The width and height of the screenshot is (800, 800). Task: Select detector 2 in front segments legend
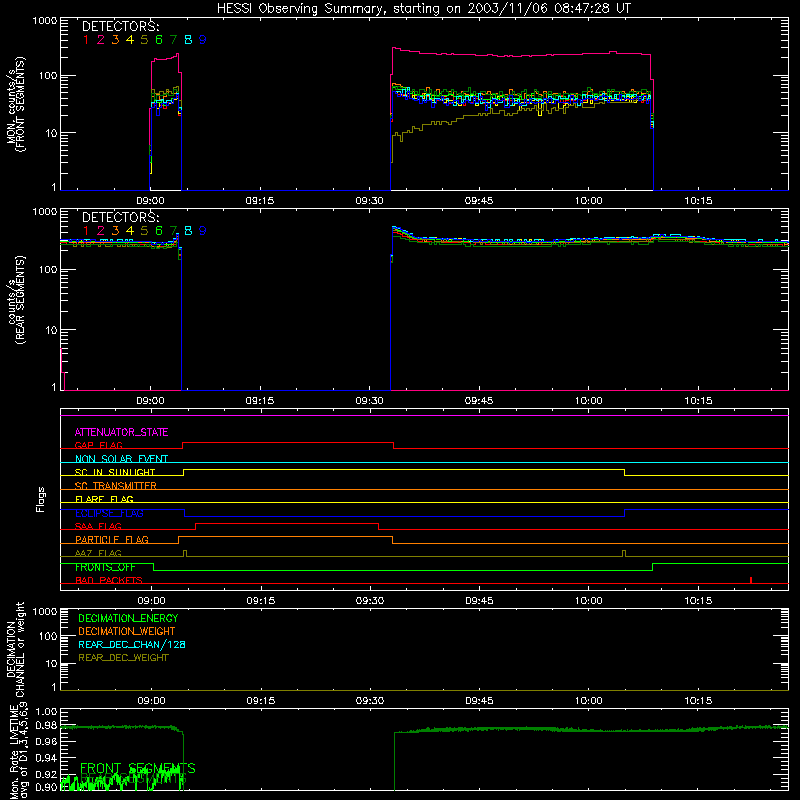[101, 40]
